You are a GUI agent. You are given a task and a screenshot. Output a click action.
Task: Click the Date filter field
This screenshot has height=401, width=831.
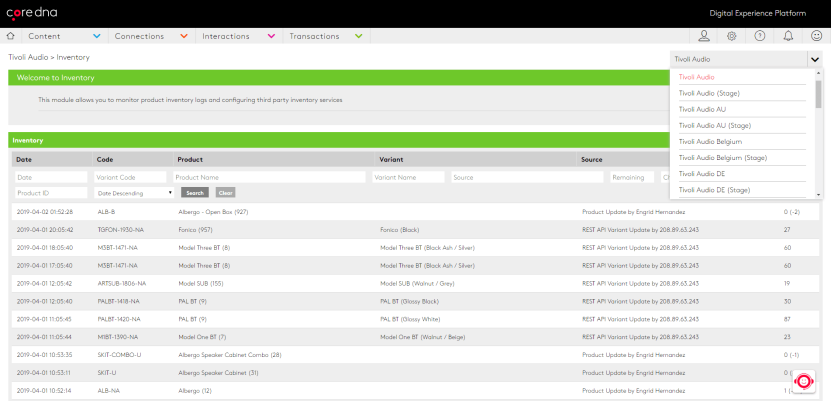point(51,177)
